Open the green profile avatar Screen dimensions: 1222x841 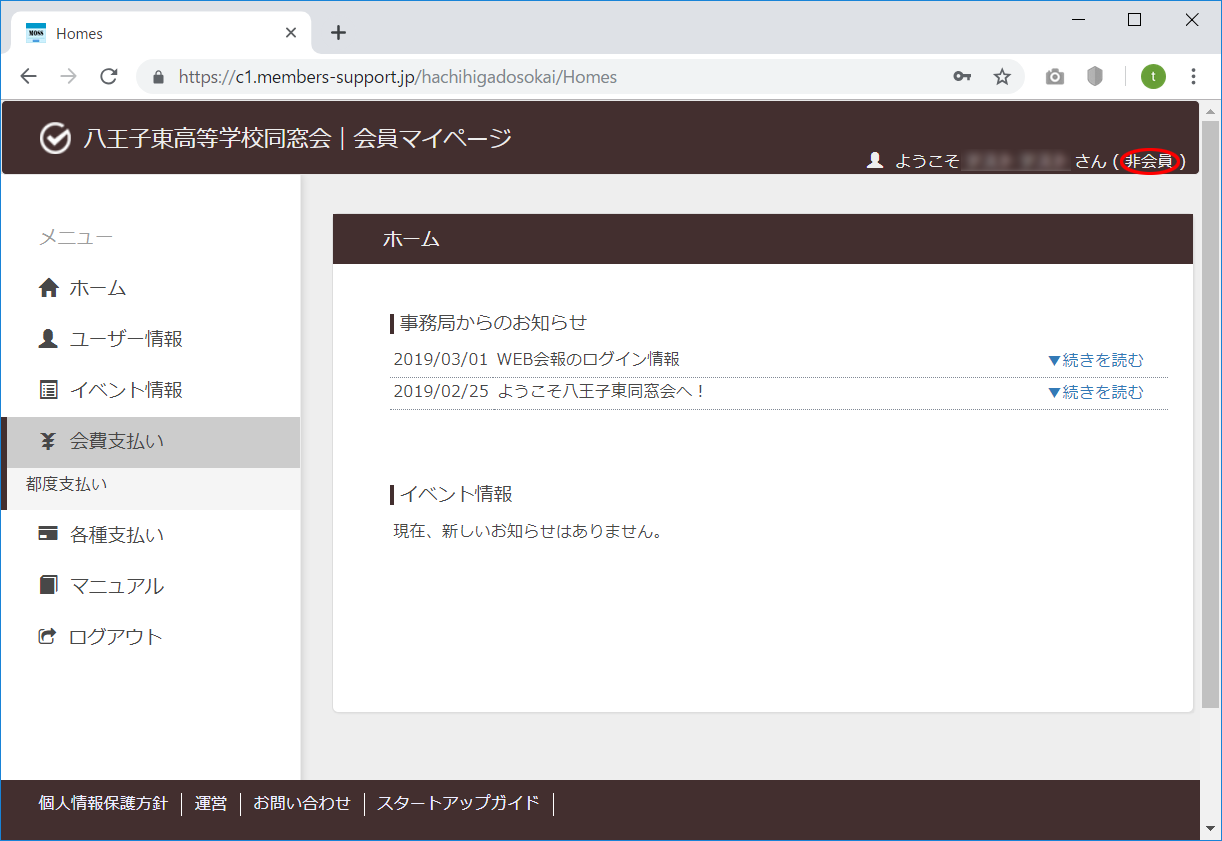[x=1153, y=77]
